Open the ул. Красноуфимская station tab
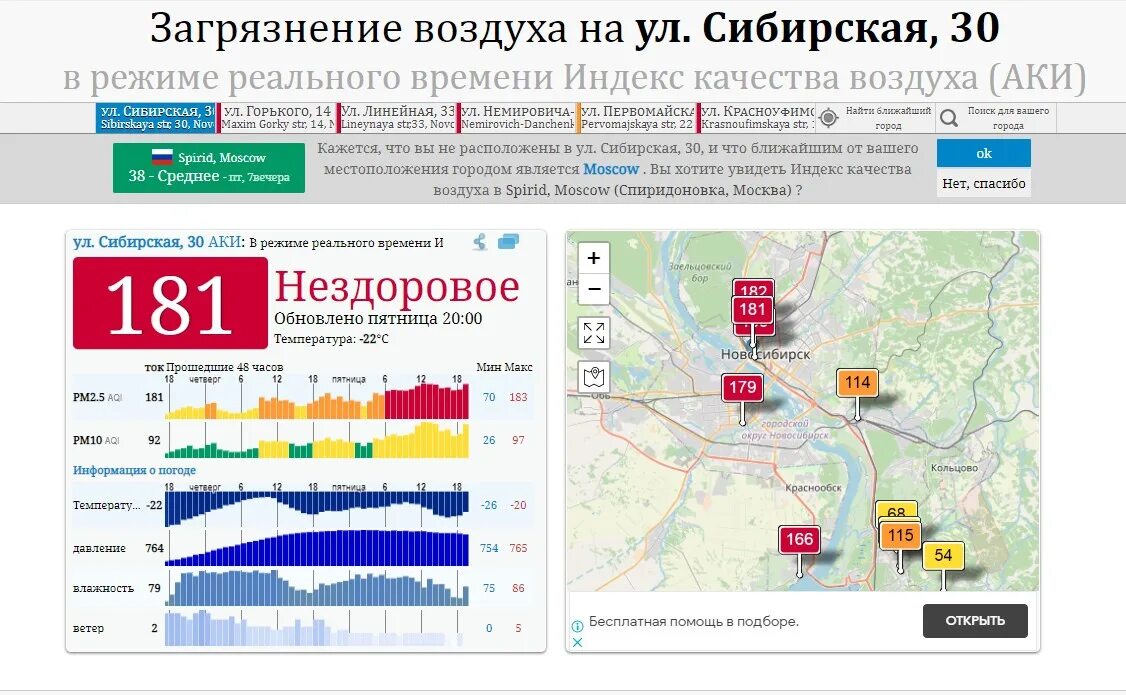Viewport: 1126px width, 695px height. tap(757, 118)
